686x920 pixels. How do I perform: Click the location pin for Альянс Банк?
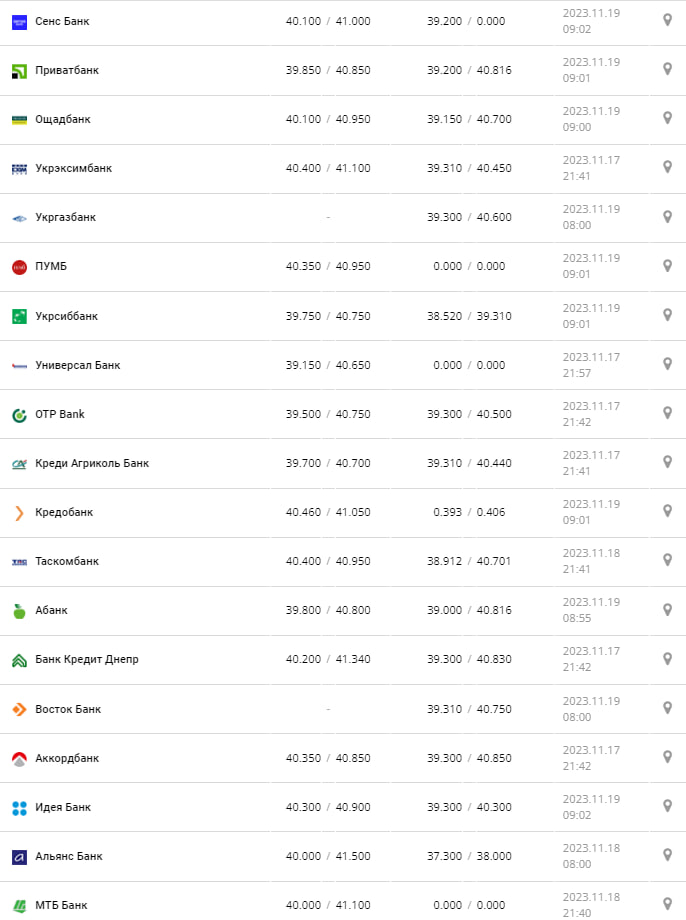point(667,855)
